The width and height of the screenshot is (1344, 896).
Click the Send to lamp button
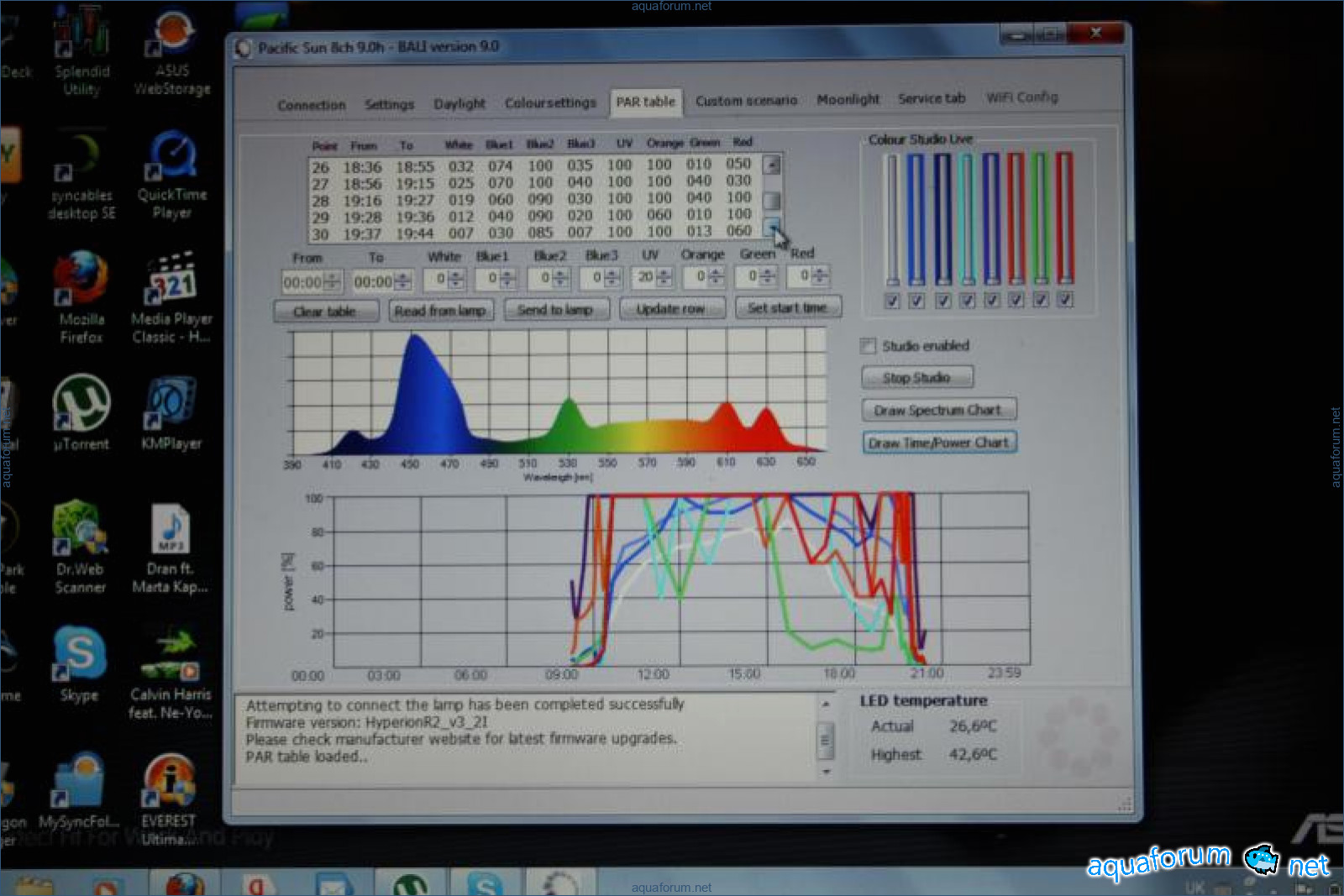[555, 310]
